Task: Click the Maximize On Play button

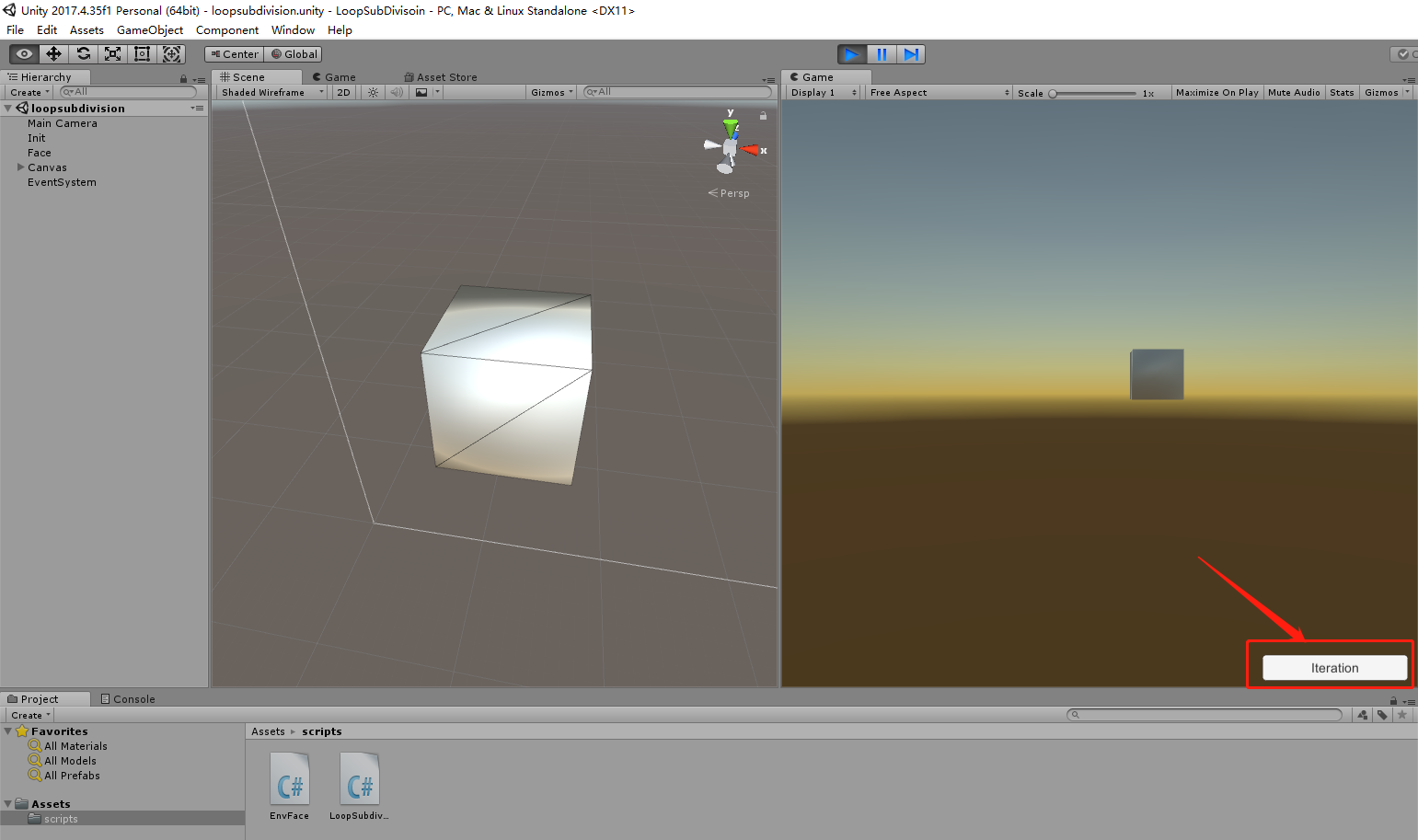Action: 1216,92
